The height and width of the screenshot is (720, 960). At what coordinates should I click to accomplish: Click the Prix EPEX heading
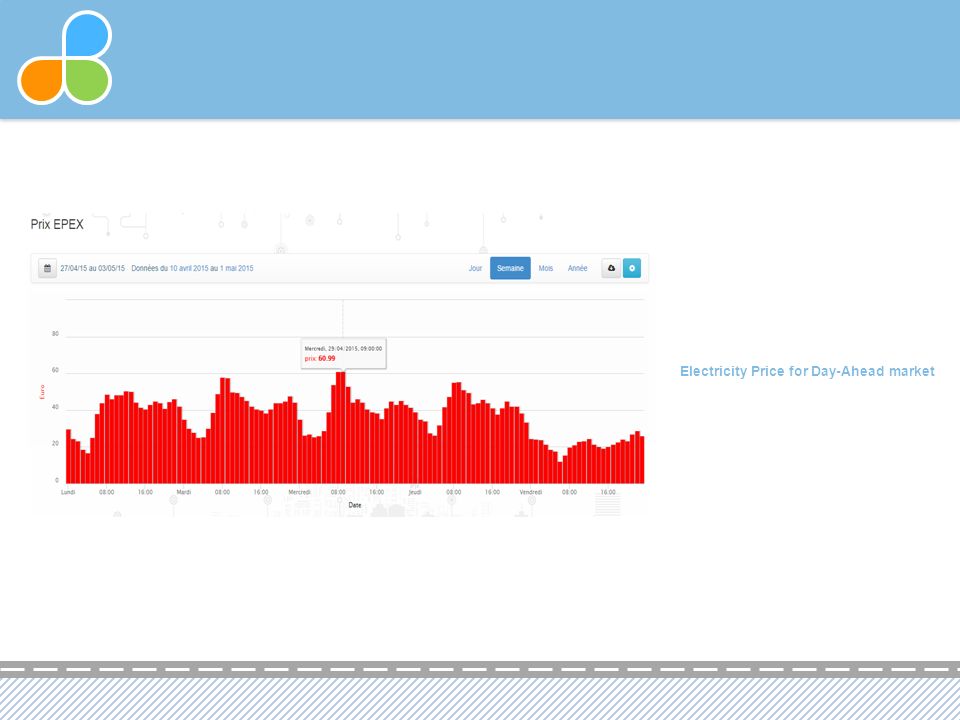(57, 224)
